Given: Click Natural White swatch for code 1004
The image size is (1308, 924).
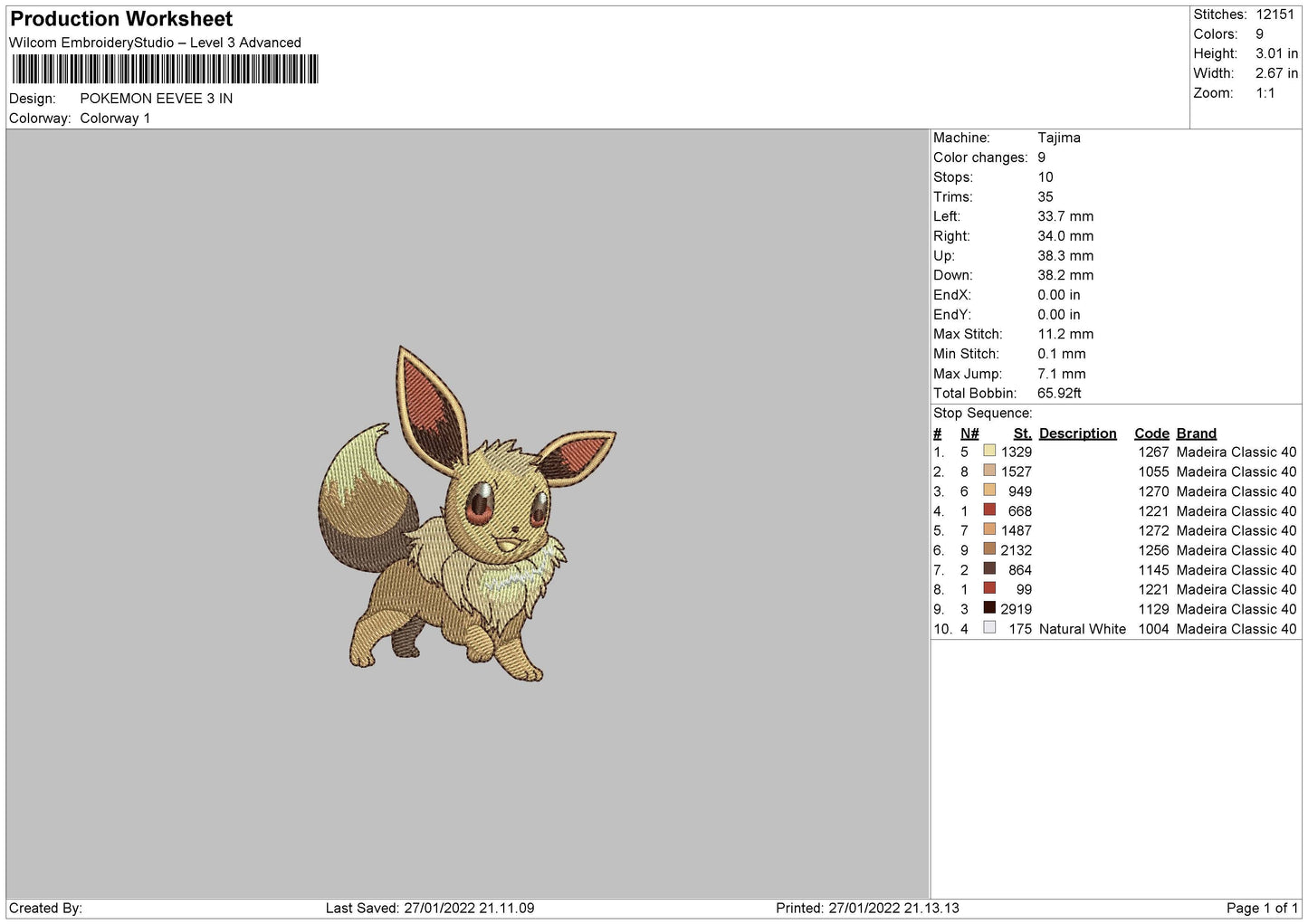Looking at the screenshot, I should click(x=989, y=628).
